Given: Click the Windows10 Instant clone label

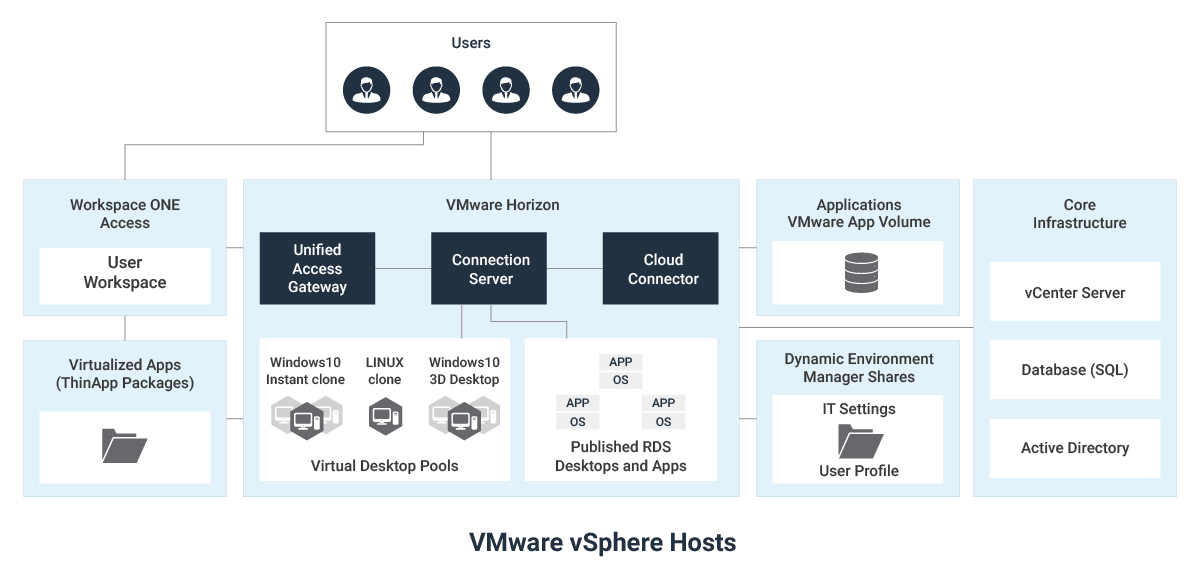Looking at the screenshot, I should pyautogui.click(x=305, y=371).
